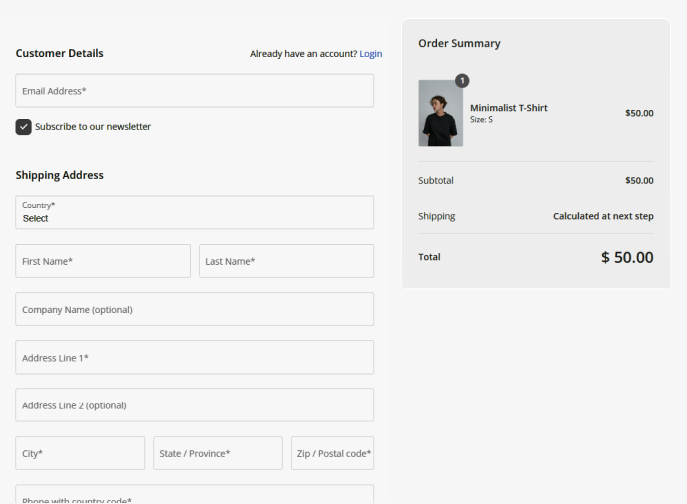Click the 'Calculated at next step' shipping text

[x=603, y=216]
